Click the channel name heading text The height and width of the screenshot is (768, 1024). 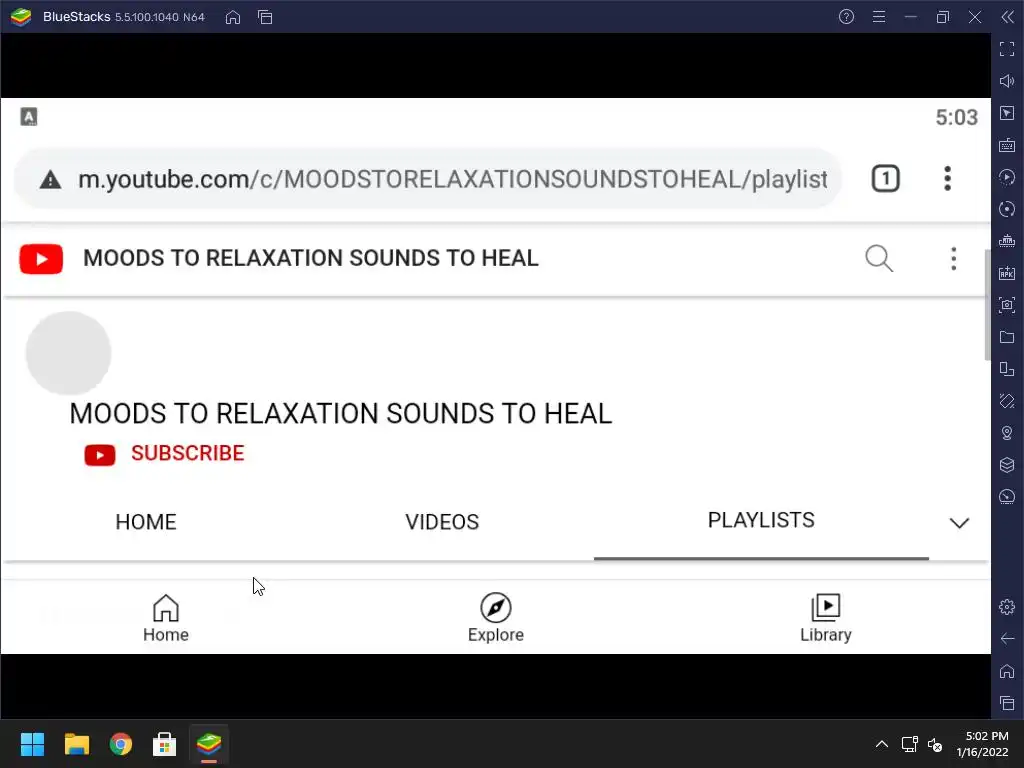[x=341, y=413]
